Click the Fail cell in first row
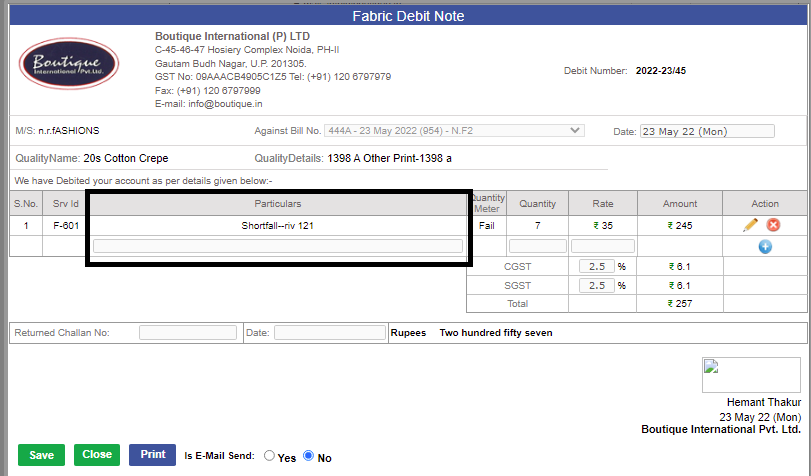The width and height of the screenshot is (811, 476). [487, 226]
